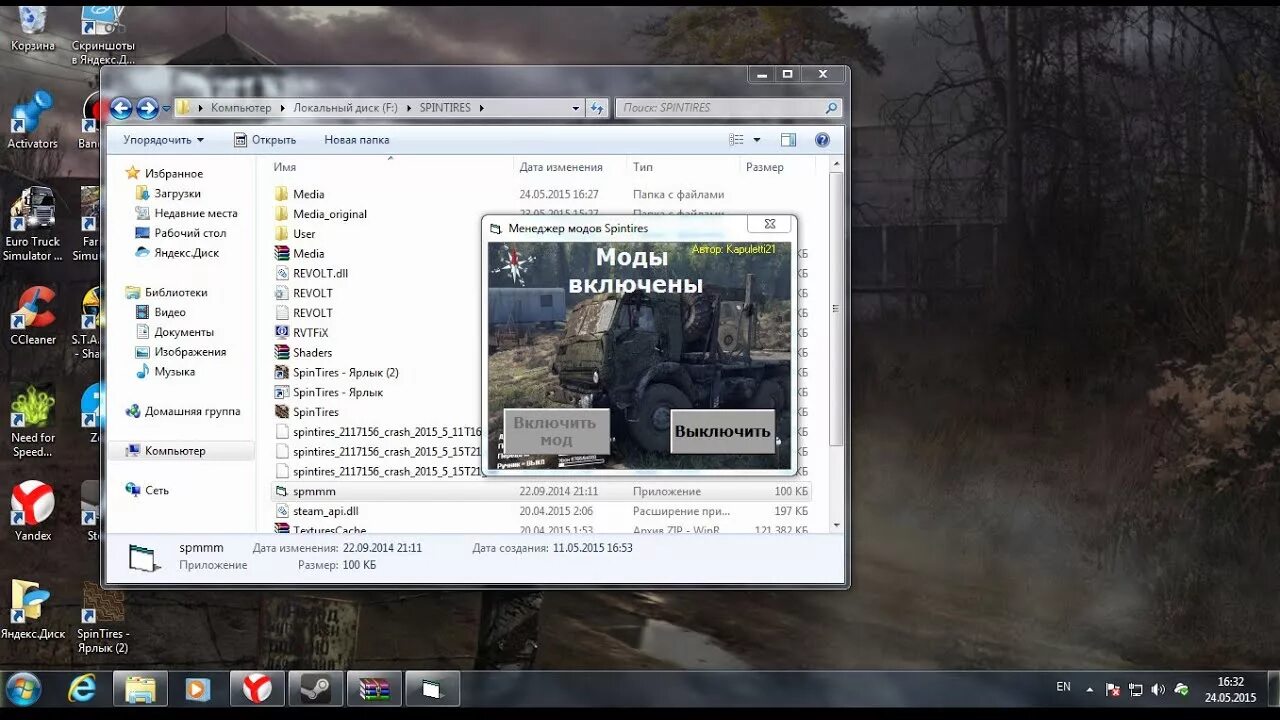
Task: Refresh the SPINTIRES folder view
Action: [596, 108]
